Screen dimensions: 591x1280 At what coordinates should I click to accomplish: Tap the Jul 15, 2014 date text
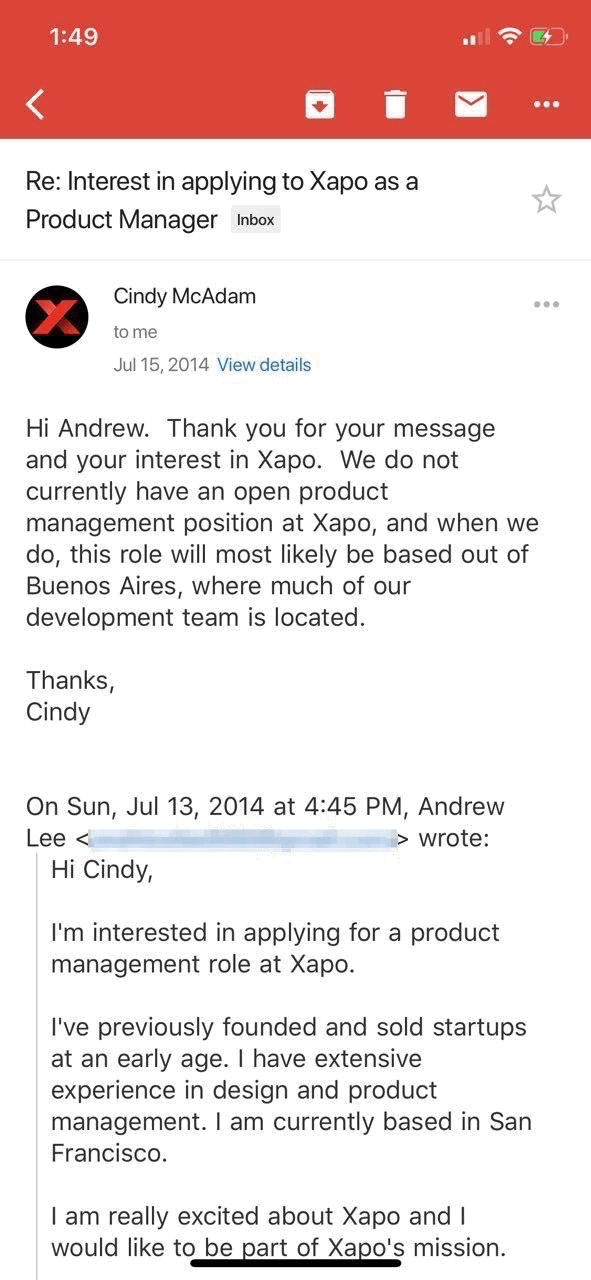[161, 365]
